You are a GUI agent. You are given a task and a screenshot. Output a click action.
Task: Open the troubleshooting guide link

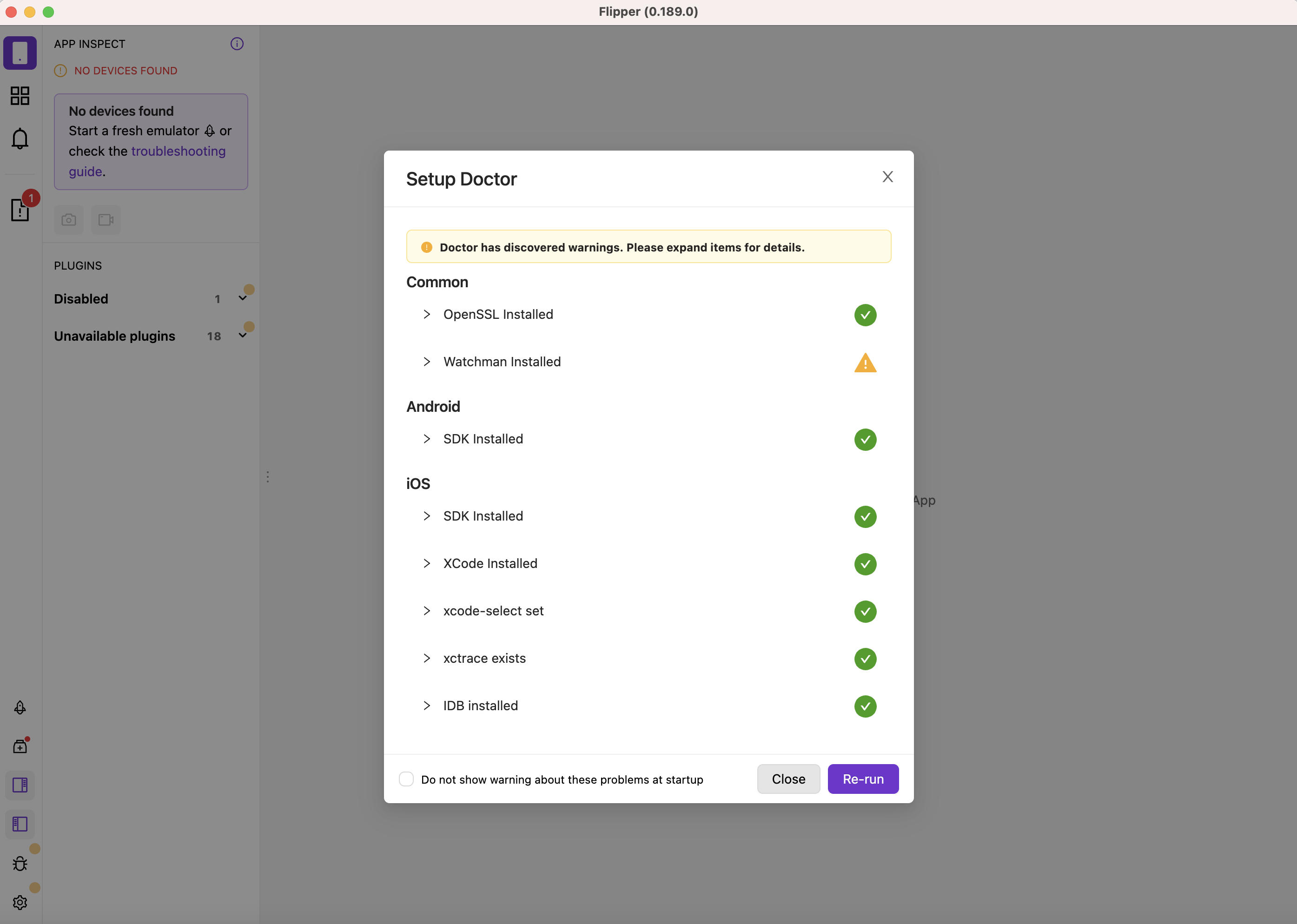[x=178, y=151]
